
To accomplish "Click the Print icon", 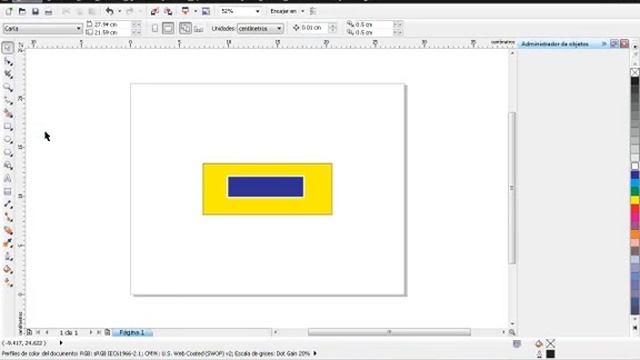I will 48,12.
